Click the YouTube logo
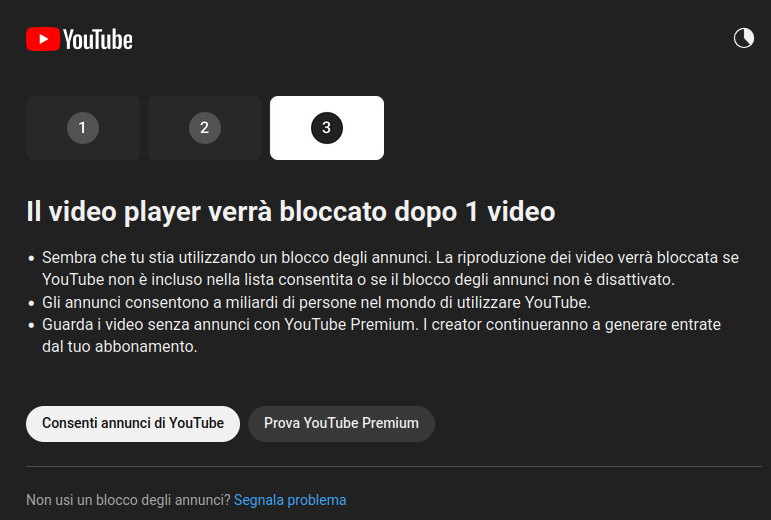 [x=79, y=39]
